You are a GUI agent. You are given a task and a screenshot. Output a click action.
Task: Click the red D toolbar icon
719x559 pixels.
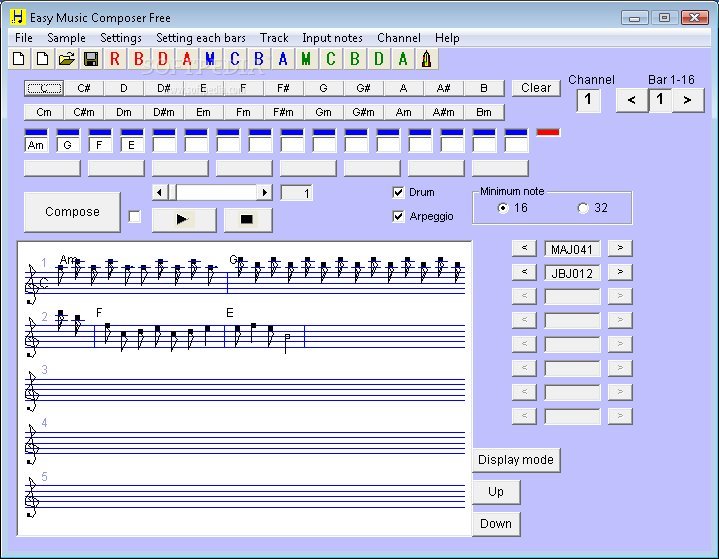tap(163, 59)
